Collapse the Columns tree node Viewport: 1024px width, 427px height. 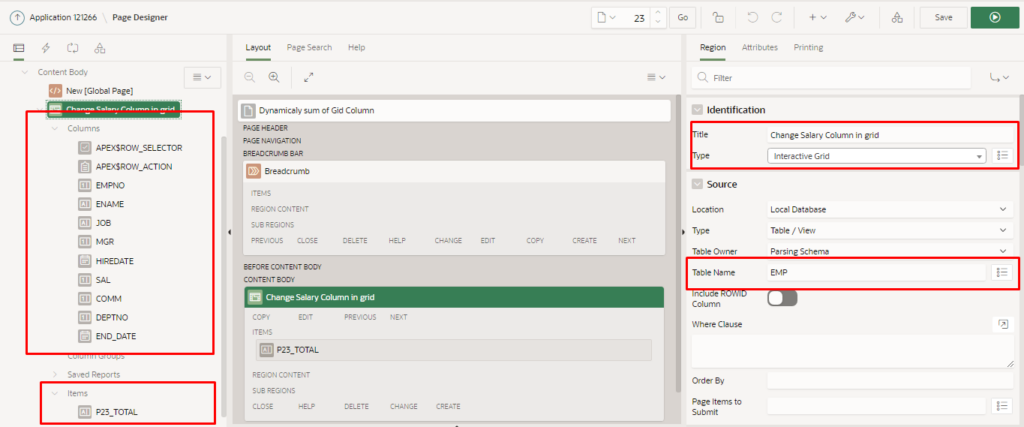(x=55, y=129)
